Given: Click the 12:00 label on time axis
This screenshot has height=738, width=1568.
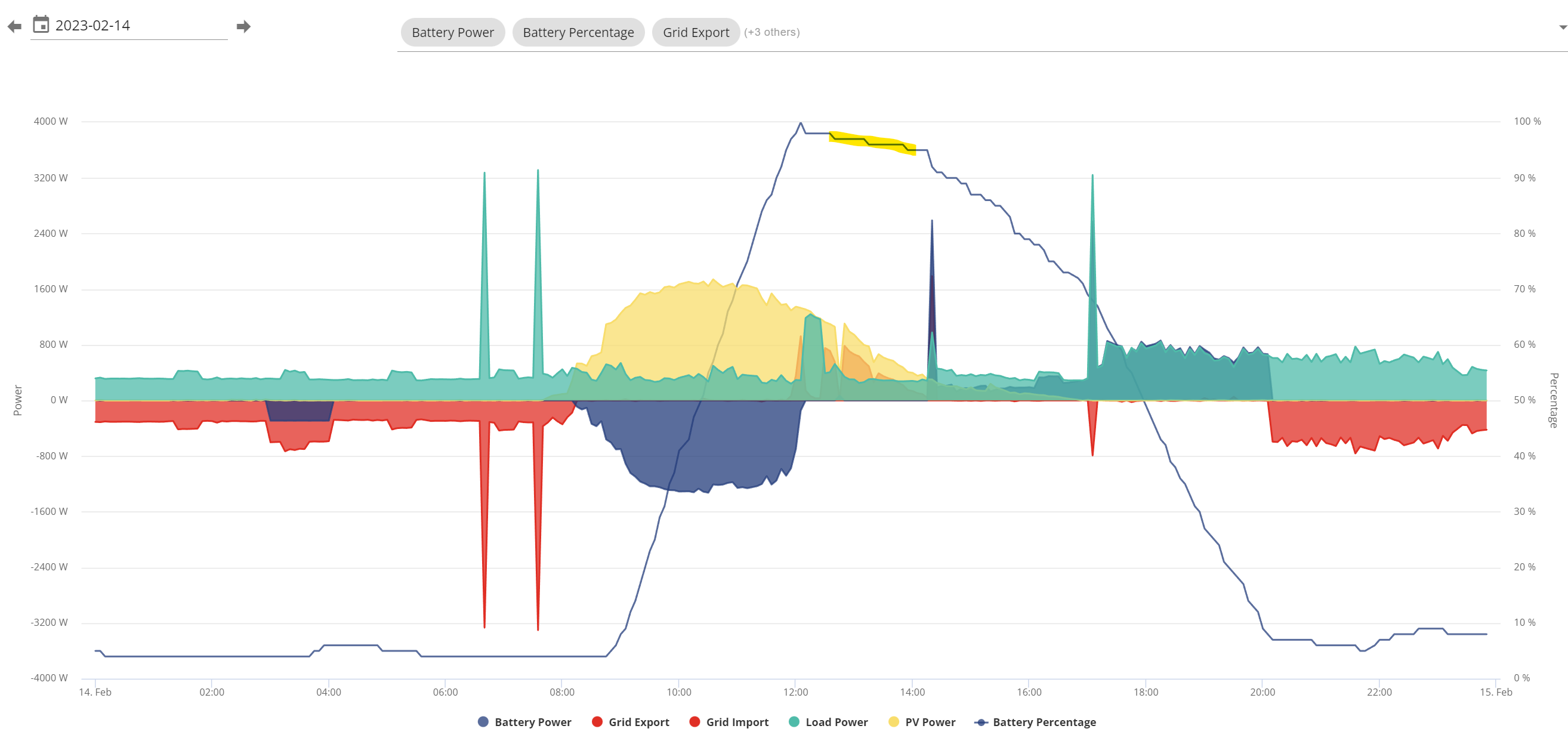Looking at the screenshot, I should pyautogui.click(x=795, y=691).
